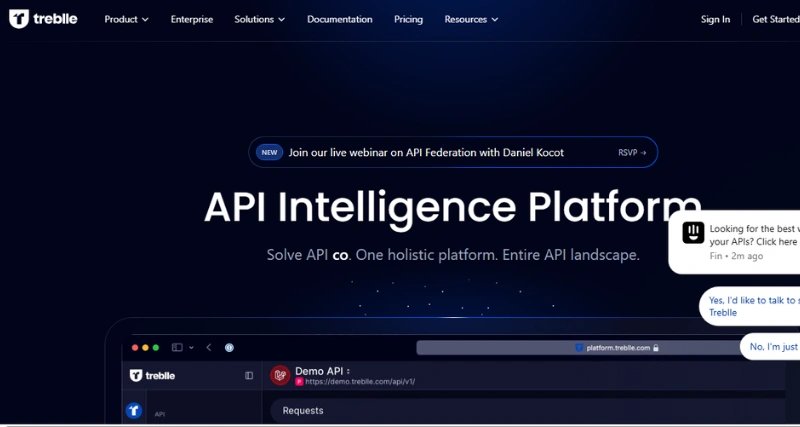Viewport: 800px width, 427px height.
Task: Open the Requests section
Action: pyautogui.click(x=303, y=411)
